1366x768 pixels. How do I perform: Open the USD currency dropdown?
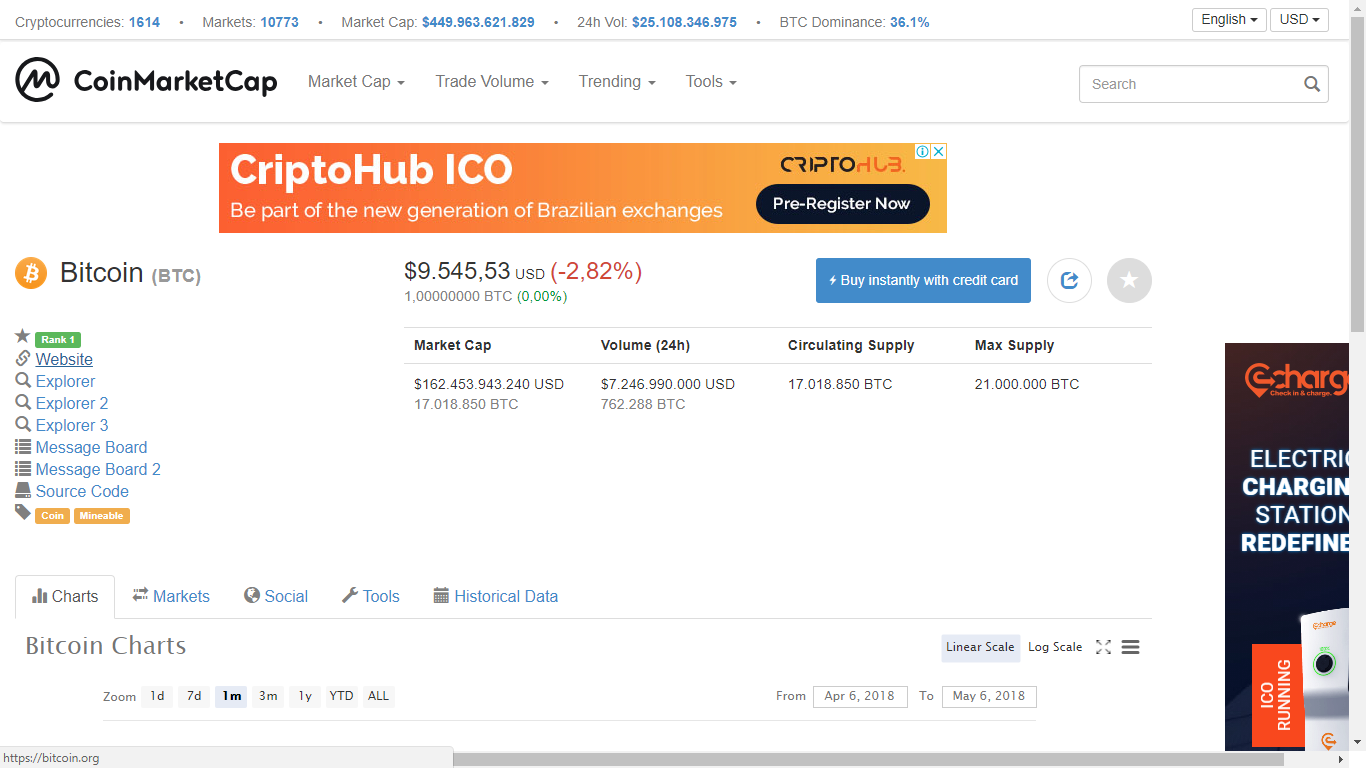1299,20
